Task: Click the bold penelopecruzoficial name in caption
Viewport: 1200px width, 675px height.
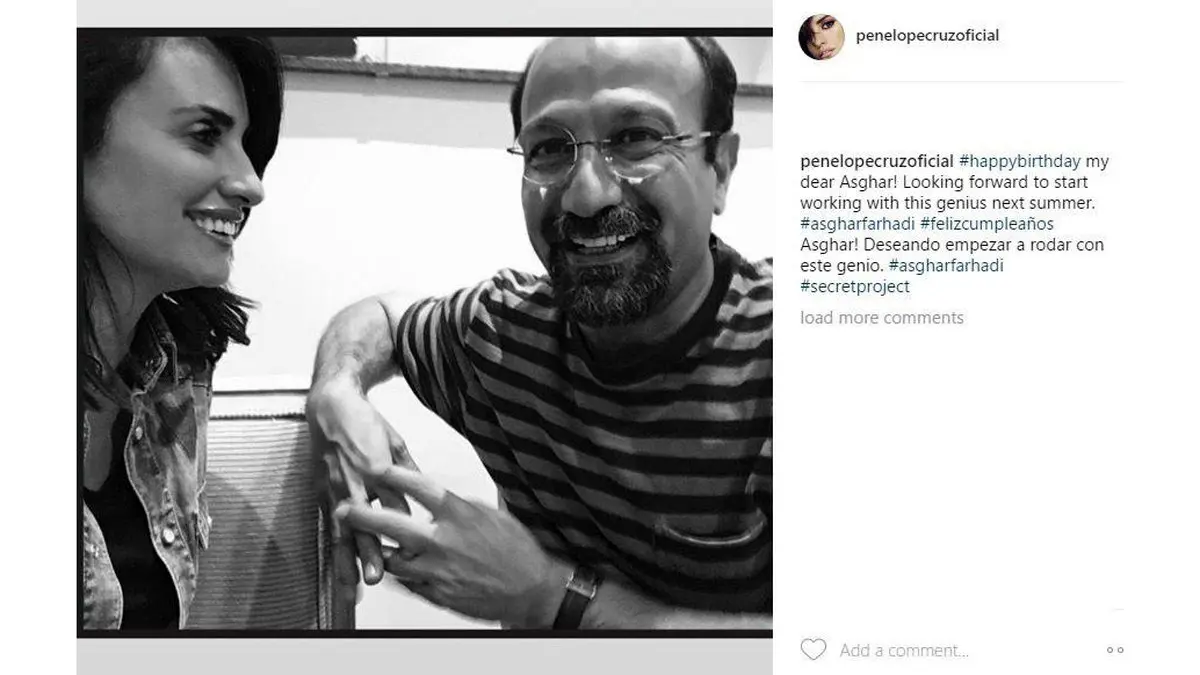Action: [877, 162]
